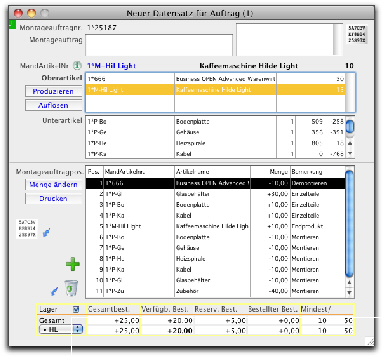
Task: Click the Montageauftrag text field
Action: pyautogui.click(x=159, y=45)
